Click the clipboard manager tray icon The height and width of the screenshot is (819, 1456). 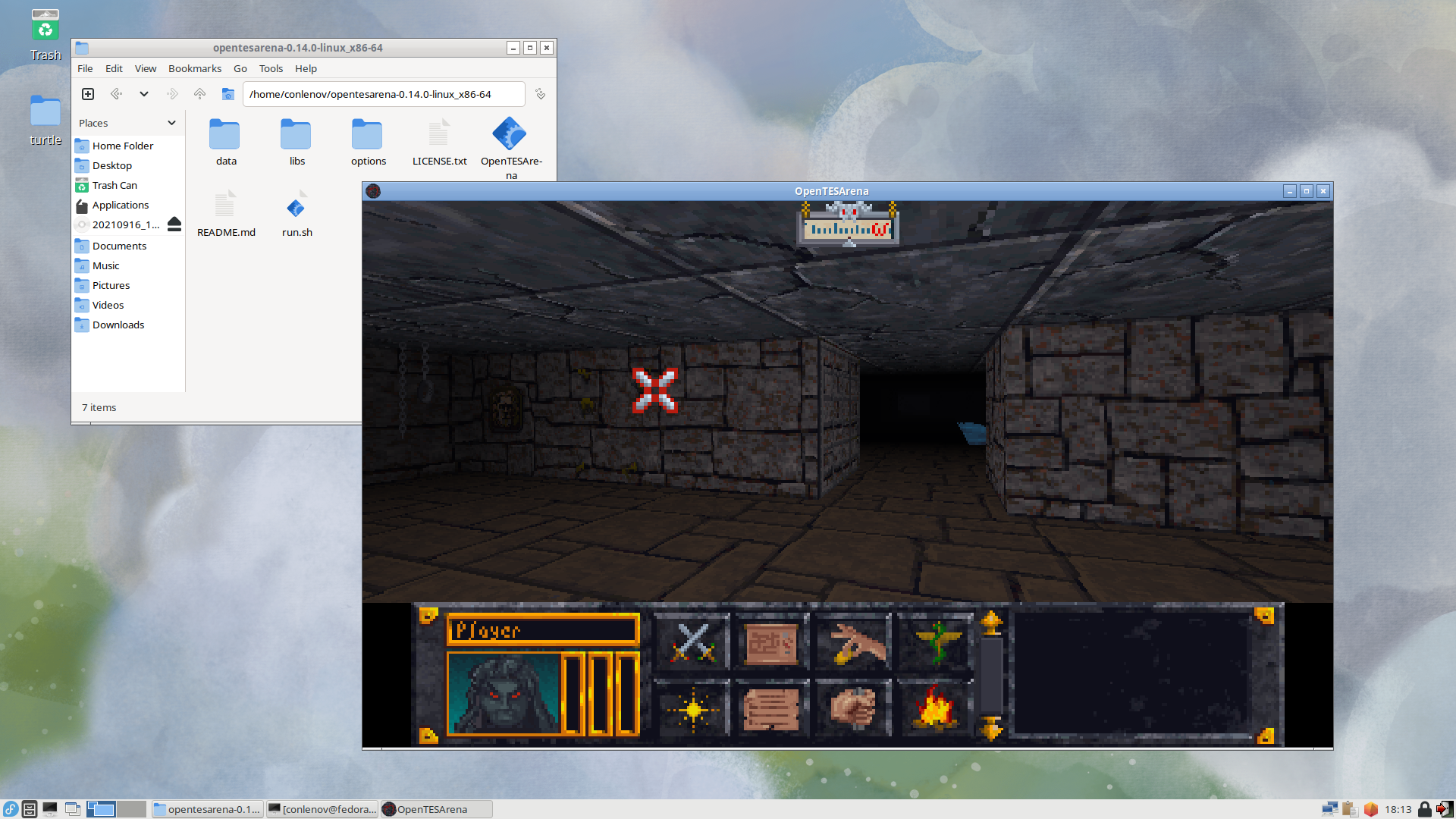pos(1350,809)
